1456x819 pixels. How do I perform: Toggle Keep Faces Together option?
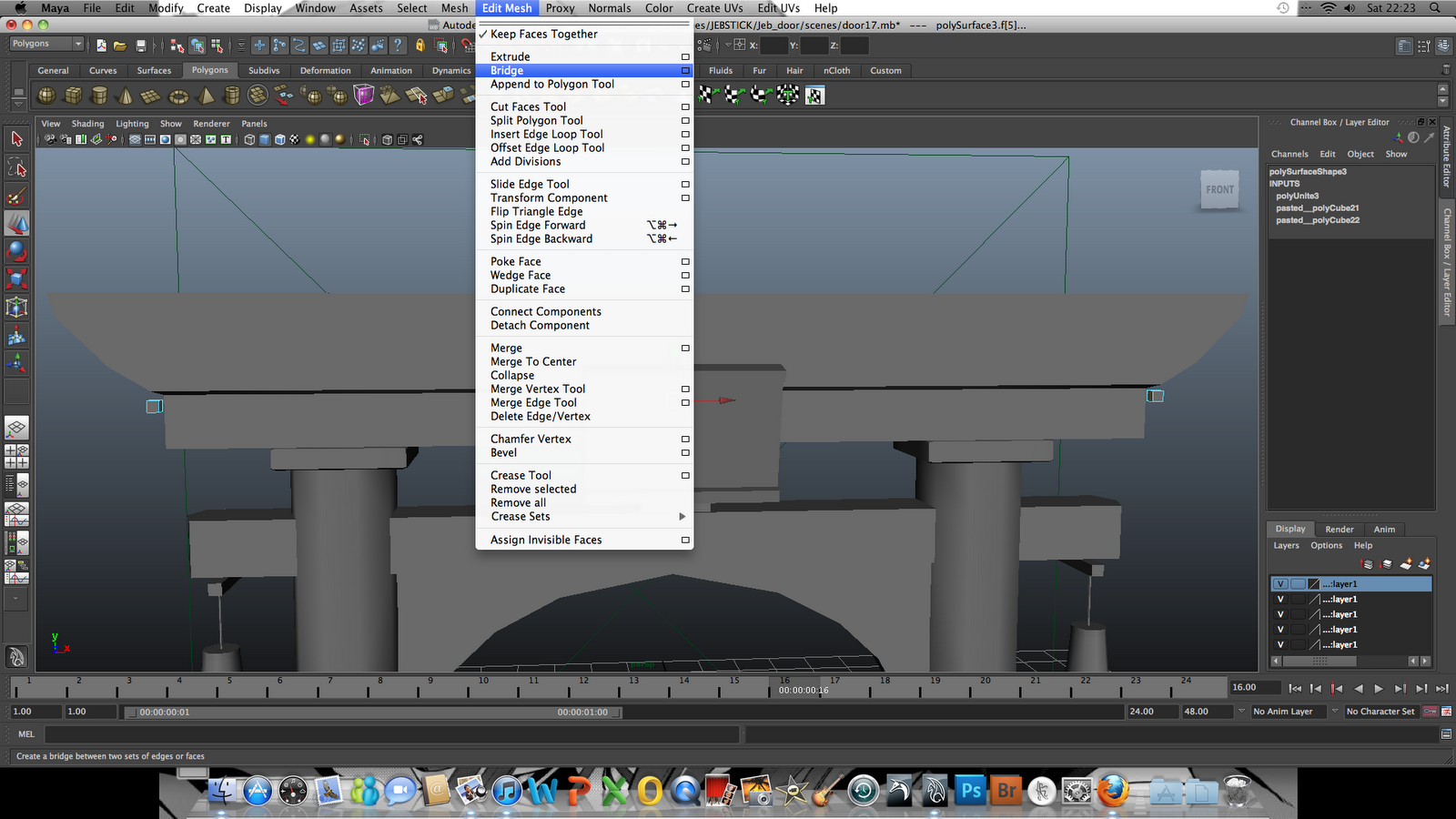coord(543,35)
